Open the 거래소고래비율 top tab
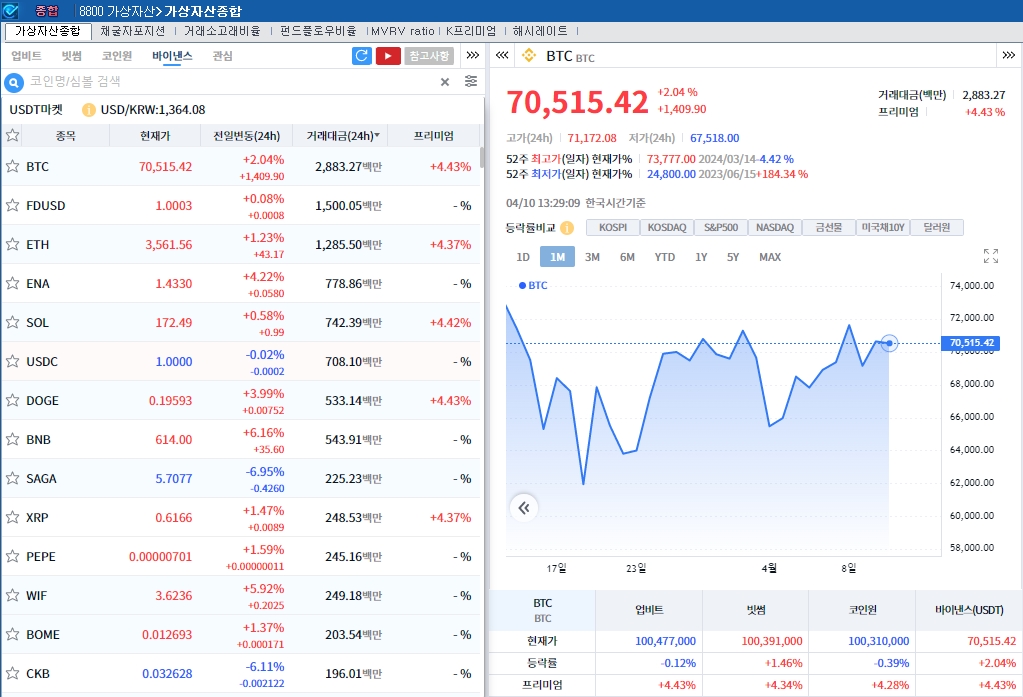Image resolution: width=1023 pixels, height=697 pixels. pyautogui.click(x=222, y=31)
